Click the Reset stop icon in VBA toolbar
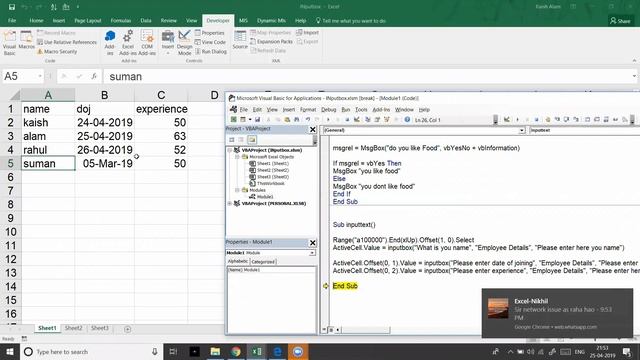Screen dimensions: 640x360 [x=347, y=120]
